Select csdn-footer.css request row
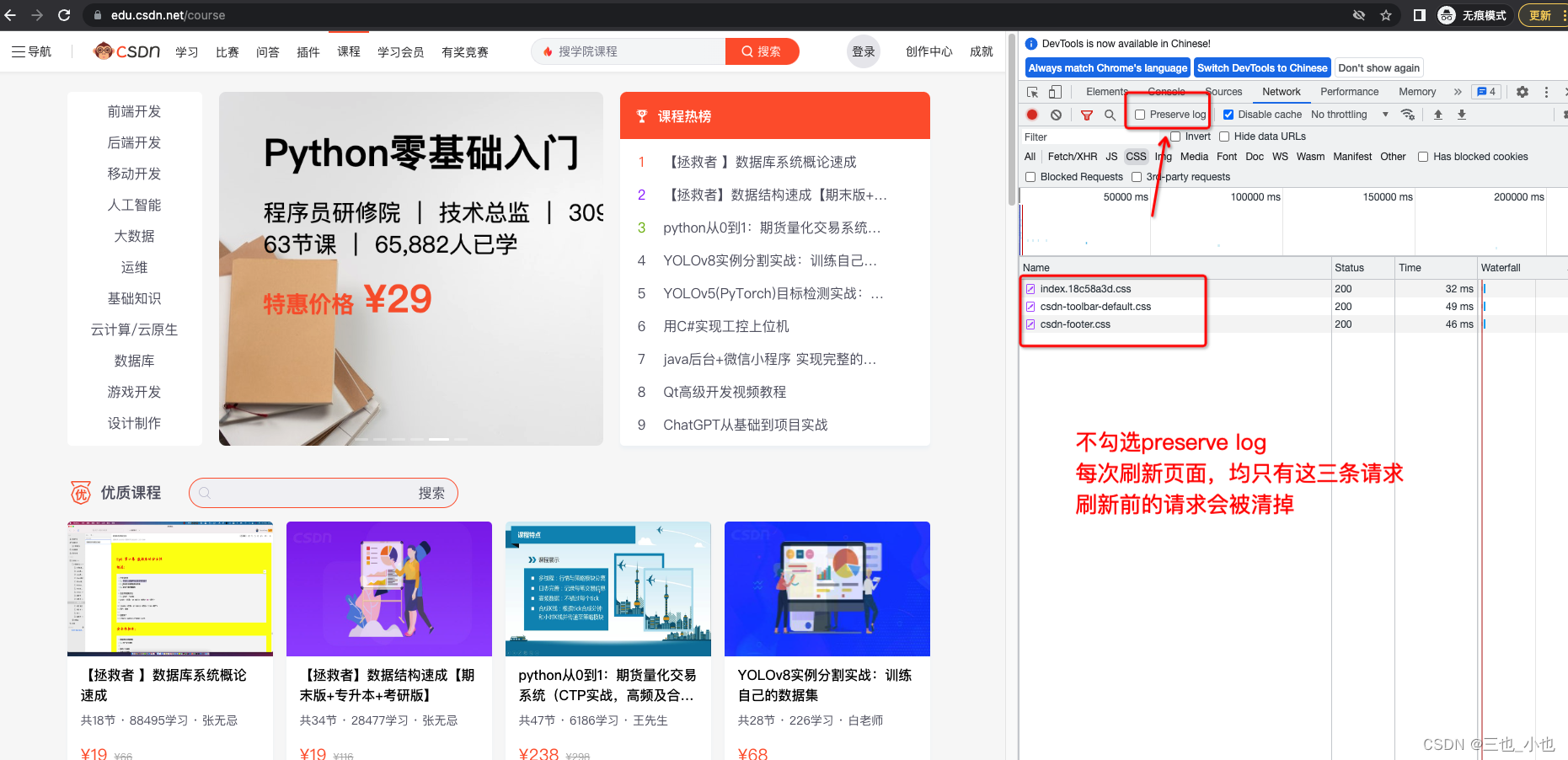1568x760 pixels. [x=1292, y=324]
